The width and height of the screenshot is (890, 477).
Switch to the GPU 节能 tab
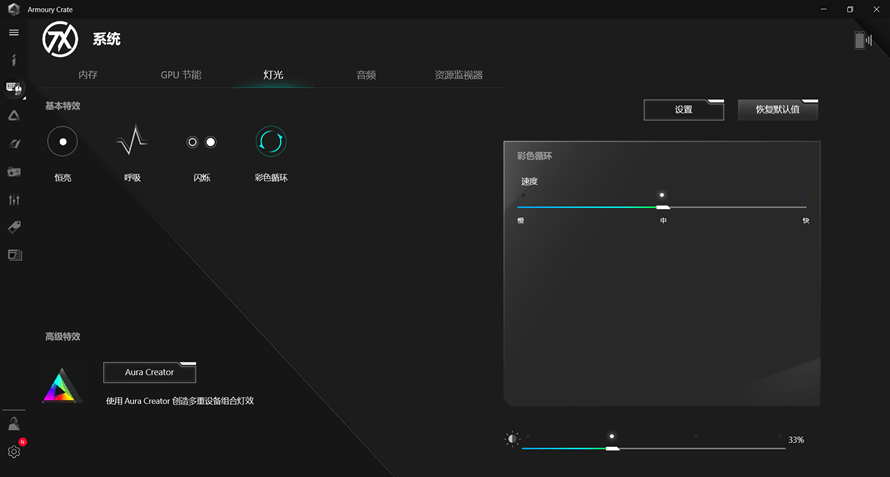(180, 75)
